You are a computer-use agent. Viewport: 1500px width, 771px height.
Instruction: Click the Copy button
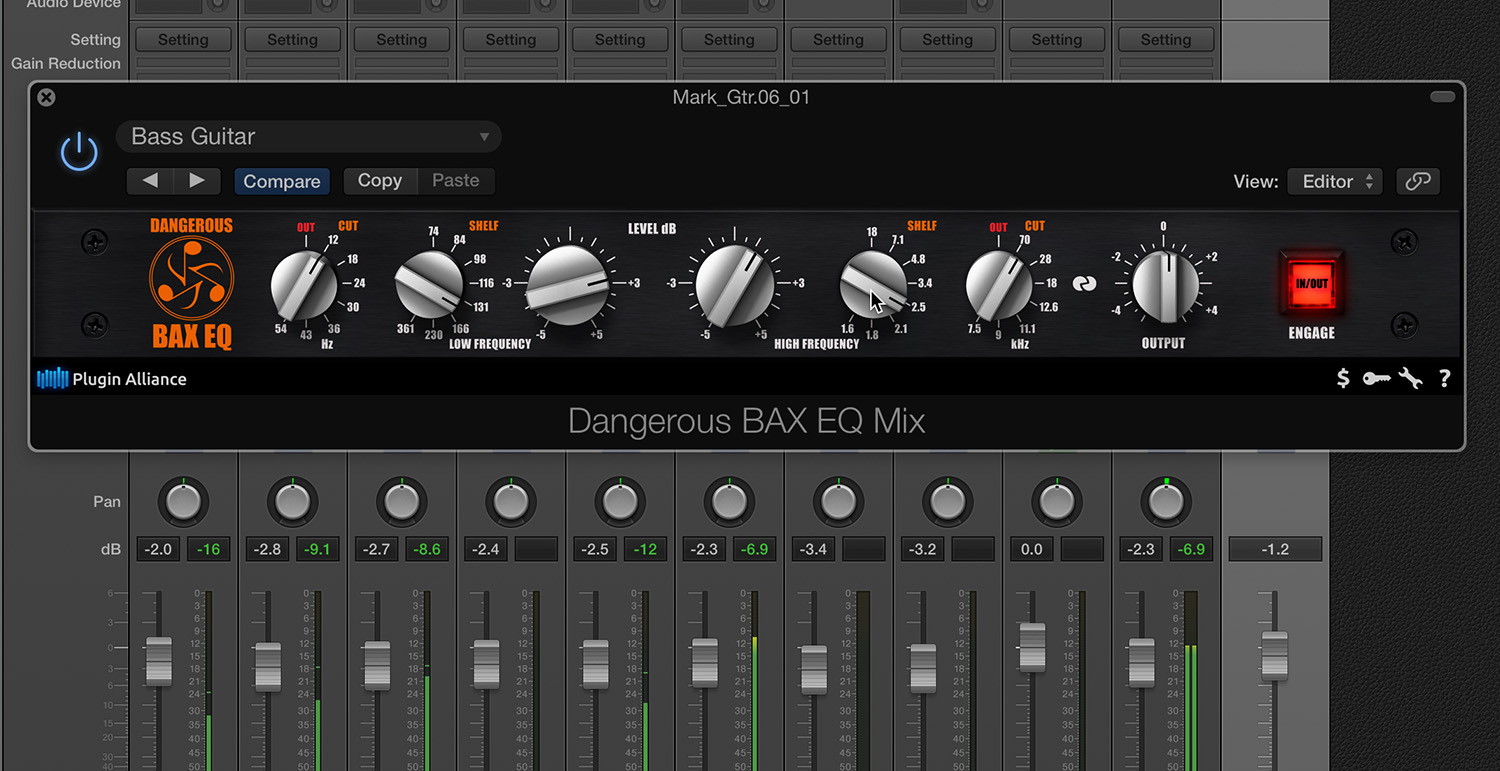click(379, 181)
